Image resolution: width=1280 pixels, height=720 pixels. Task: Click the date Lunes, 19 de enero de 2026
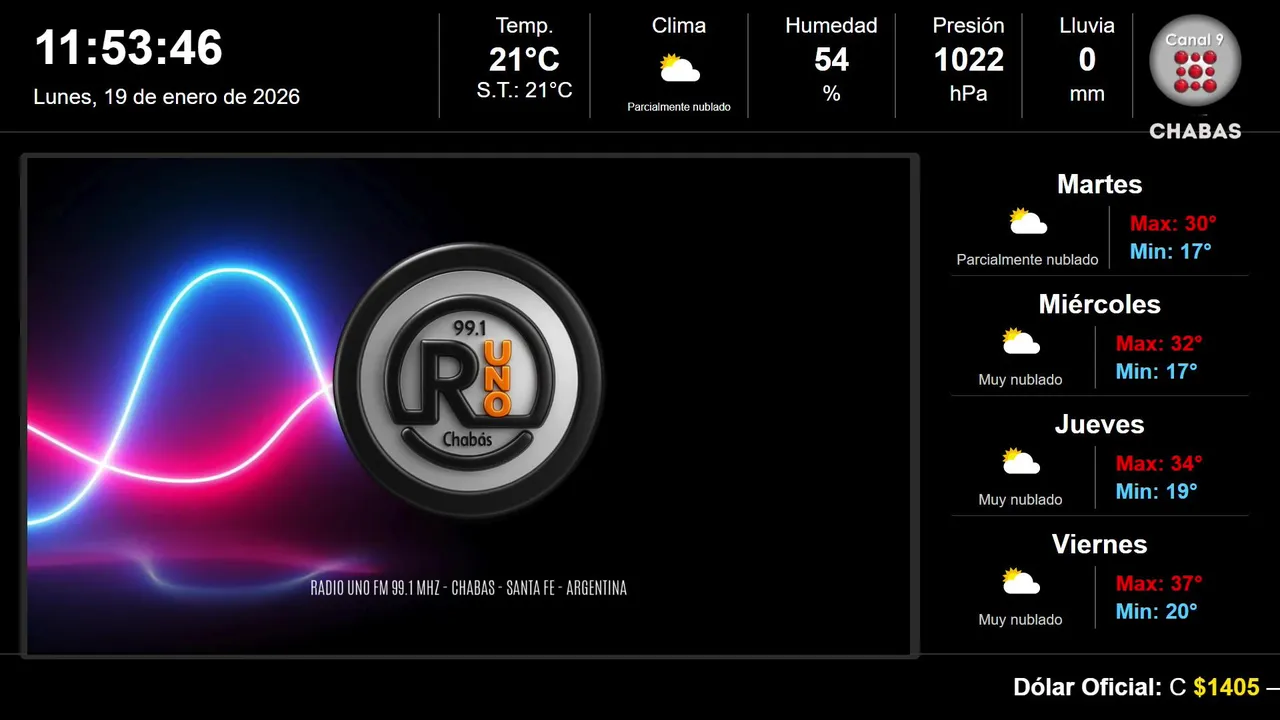pyautogui.click(x=166, y=97)
